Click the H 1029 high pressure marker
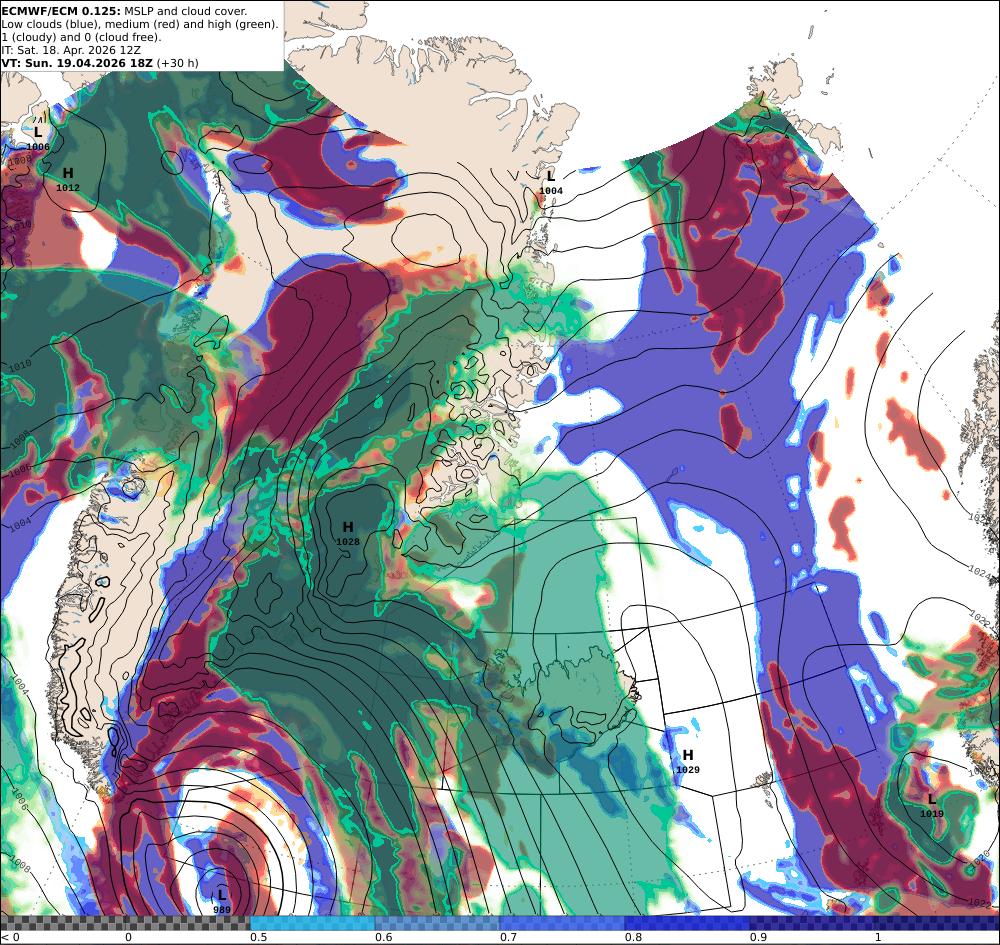This screenshot has height=945, width=1000. tap(688, 761)
